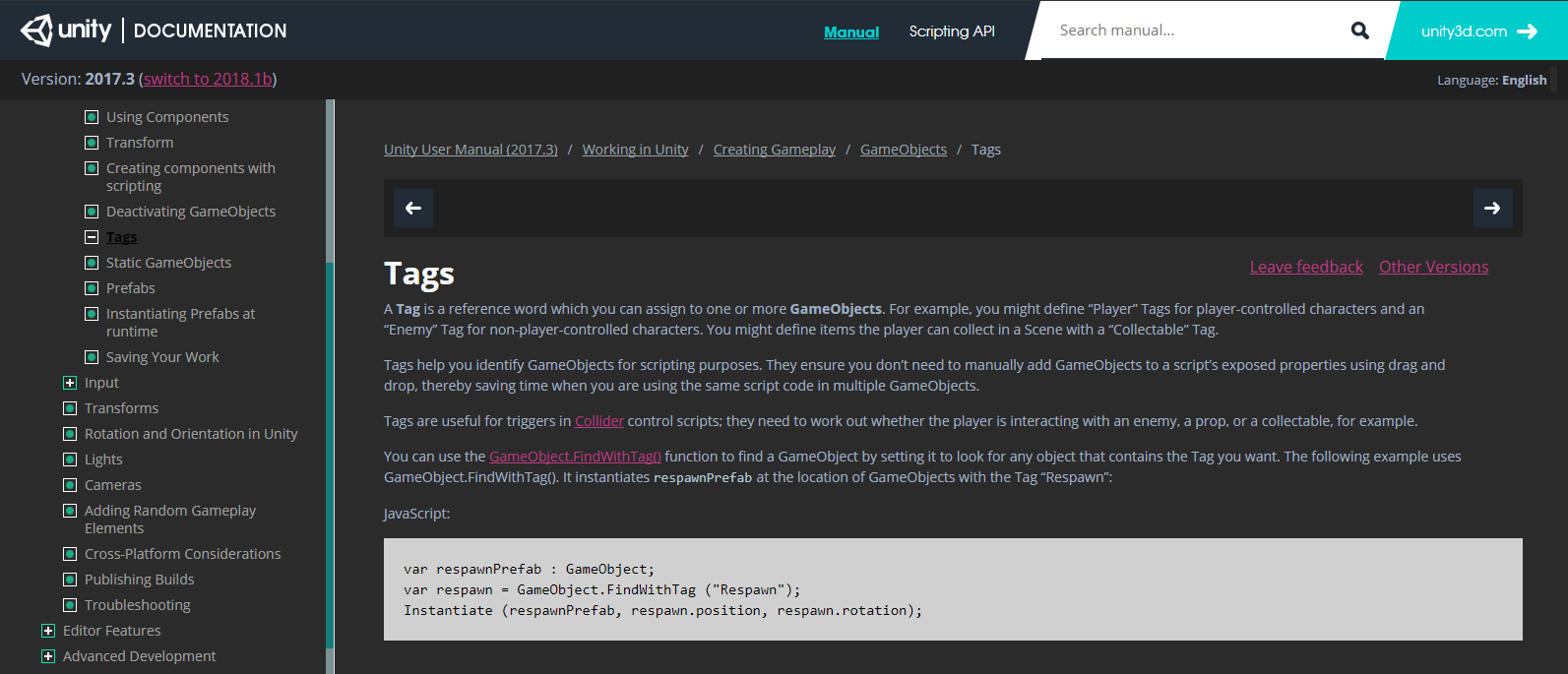Image resolution: width=1568 pixels, height=674 pixels.
Task: Expand the Editor Features section
Action: coord(48,631)
